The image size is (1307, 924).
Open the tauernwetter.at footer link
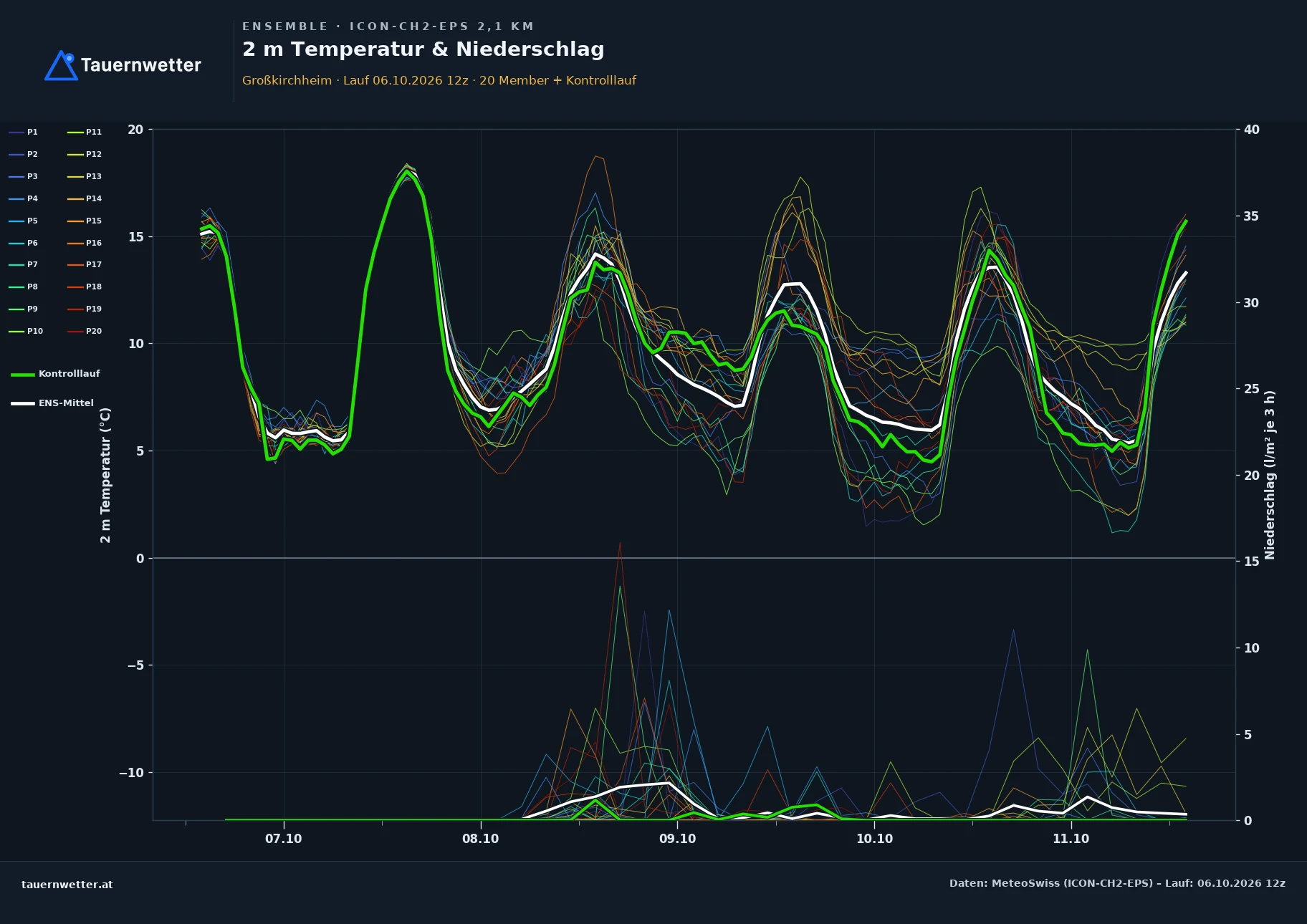pos(67,885)
